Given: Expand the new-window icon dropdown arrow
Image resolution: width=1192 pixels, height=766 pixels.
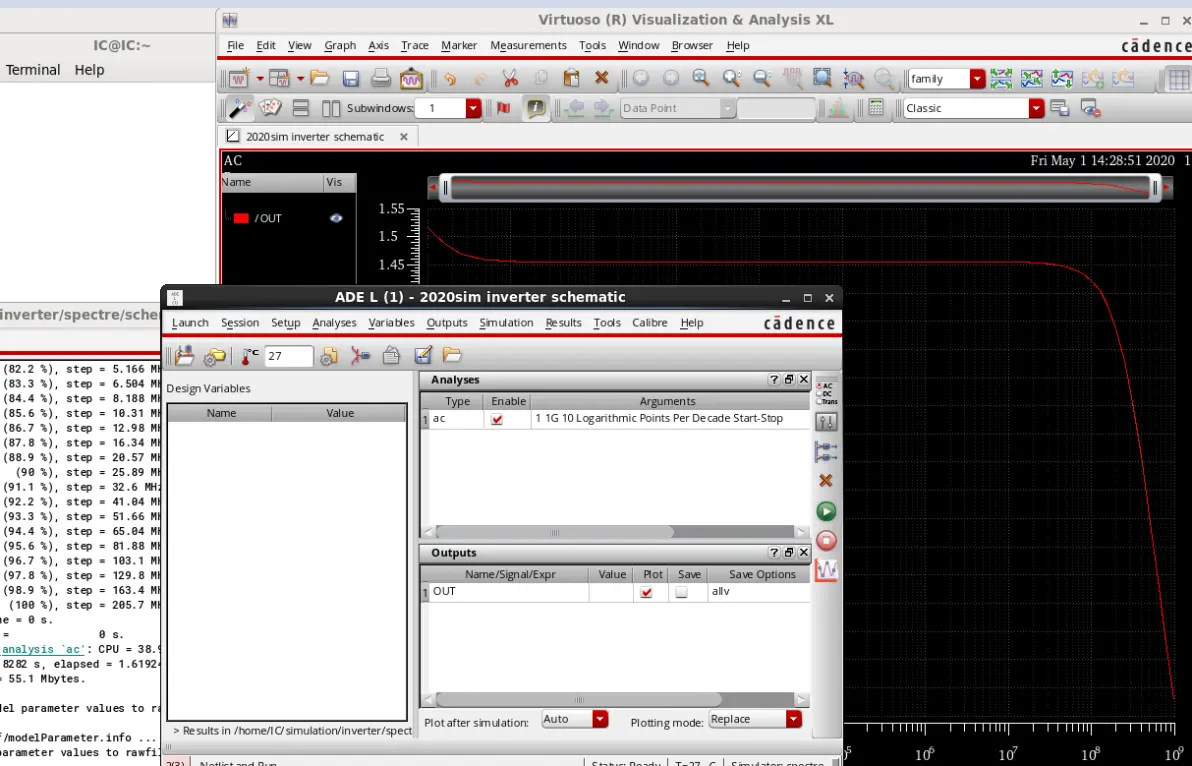Looking at the screenshot, I should [x=259, y=78].
